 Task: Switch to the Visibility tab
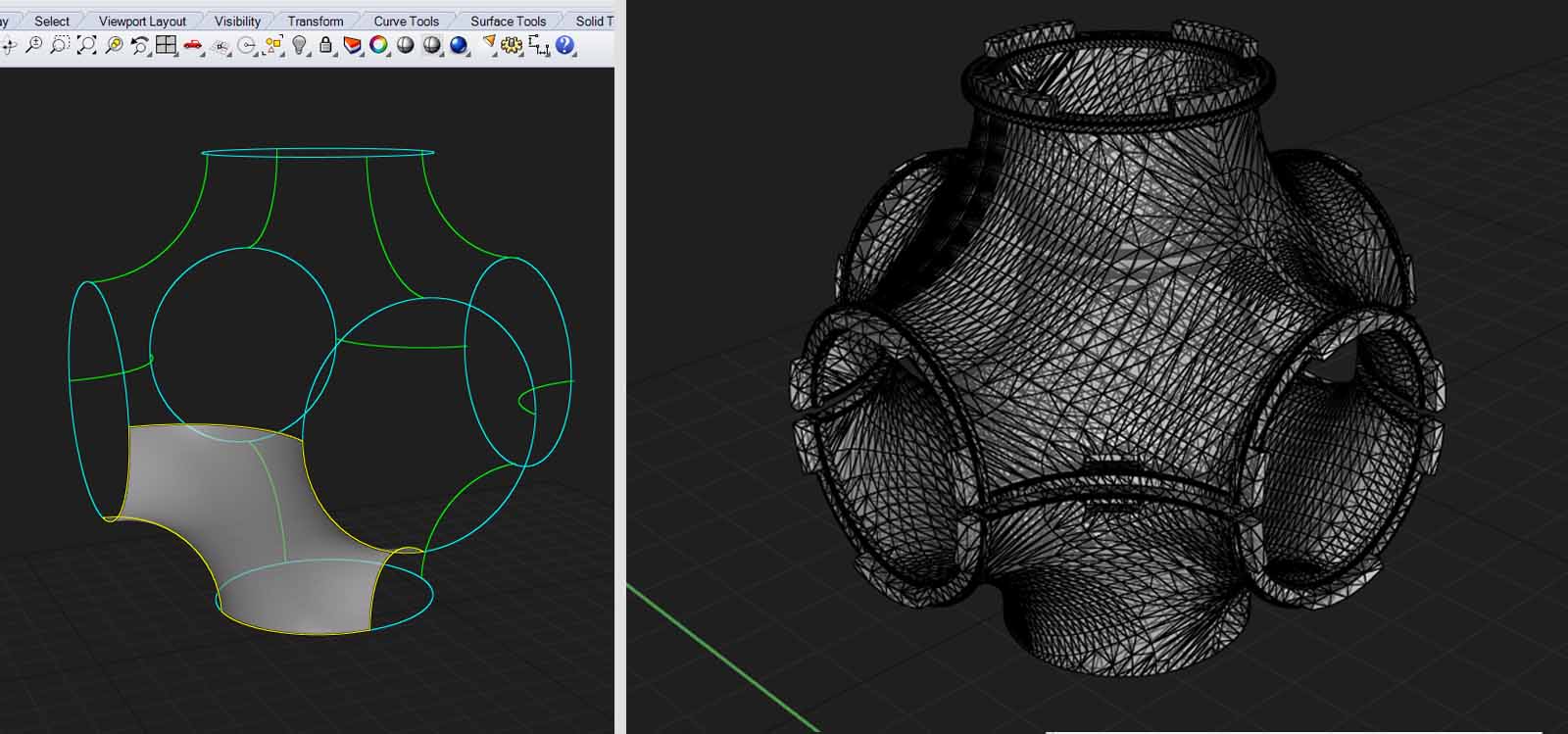[237, 21]
